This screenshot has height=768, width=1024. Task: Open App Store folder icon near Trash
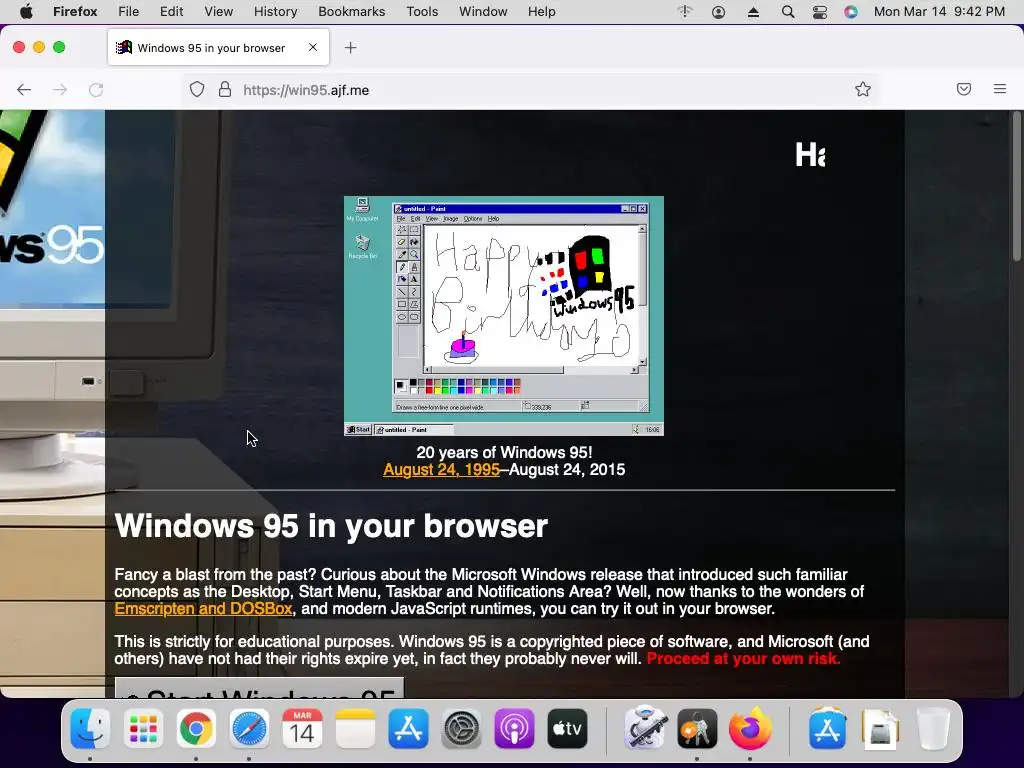pyautogui.click(x=827, y=728)
